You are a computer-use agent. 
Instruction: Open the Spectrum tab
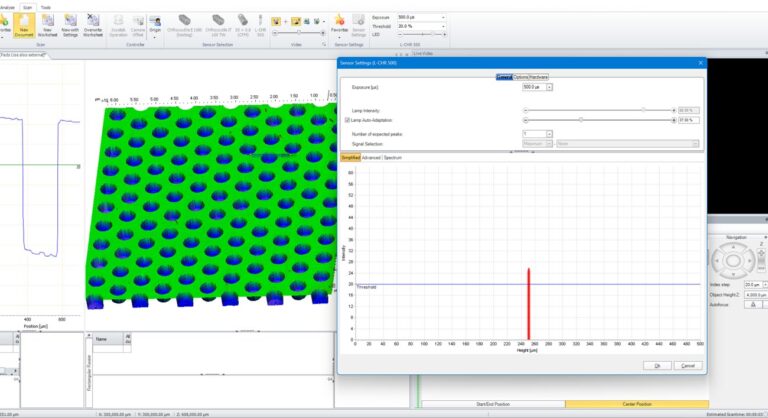point(393,157)
